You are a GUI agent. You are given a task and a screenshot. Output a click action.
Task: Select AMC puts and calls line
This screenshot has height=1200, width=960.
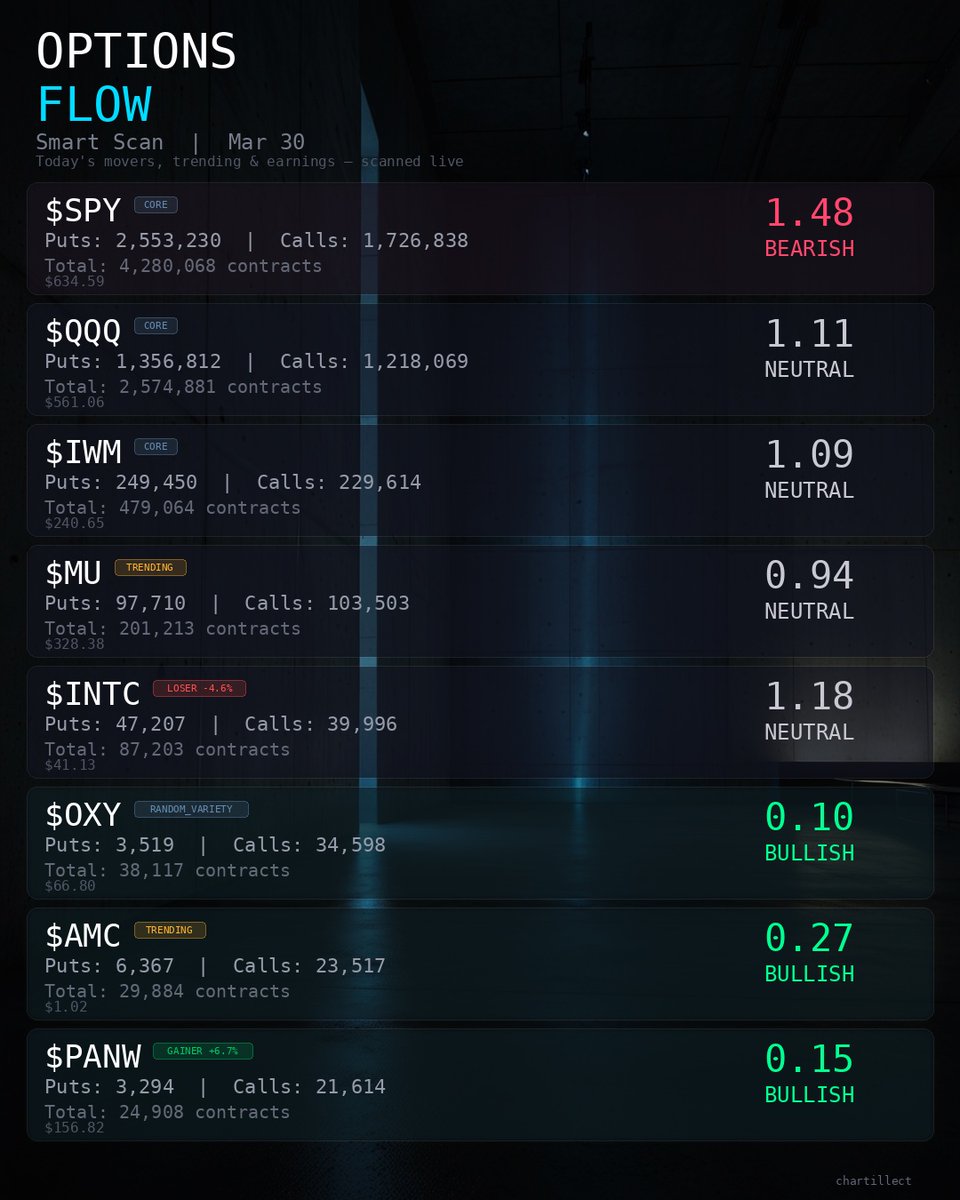[x=215, y=967]
